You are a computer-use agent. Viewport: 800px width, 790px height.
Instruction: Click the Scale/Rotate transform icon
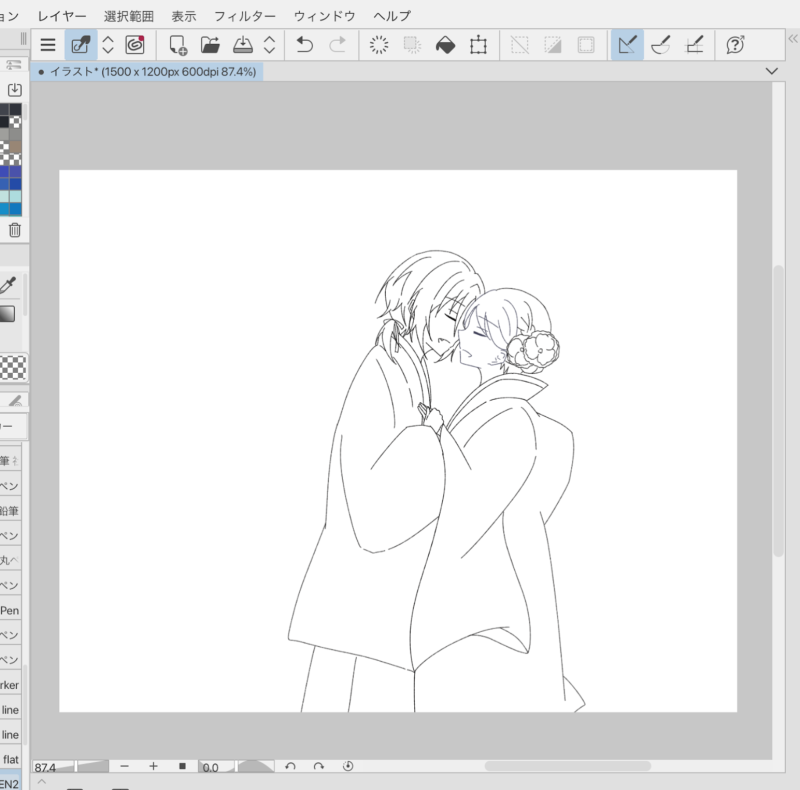click(x=478, y=45)
